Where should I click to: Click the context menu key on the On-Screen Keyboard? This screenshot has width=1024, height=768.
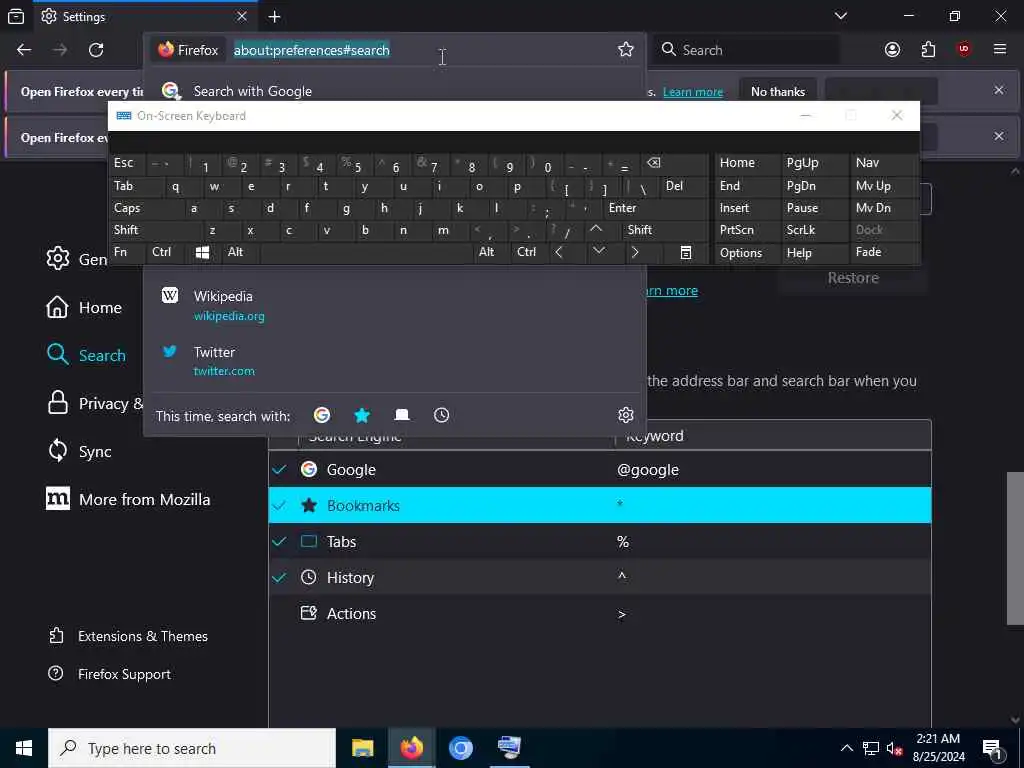(686, 253)
